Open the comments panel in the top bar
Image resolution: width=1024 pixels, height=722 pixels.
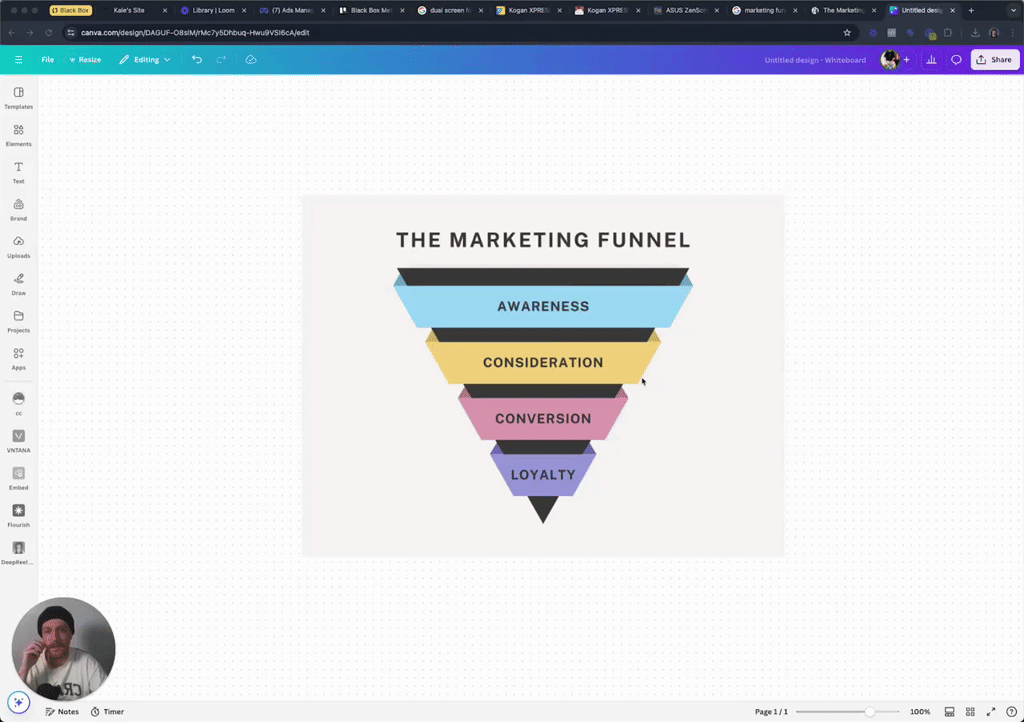[956, 60]
